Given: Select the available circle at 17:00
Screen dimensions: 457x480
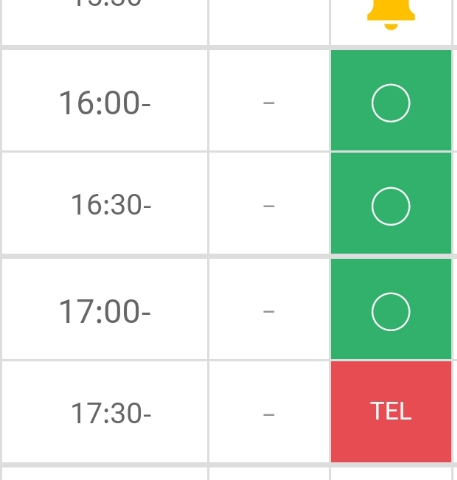Looking at the screenshot, I should (x=391, y=312).
